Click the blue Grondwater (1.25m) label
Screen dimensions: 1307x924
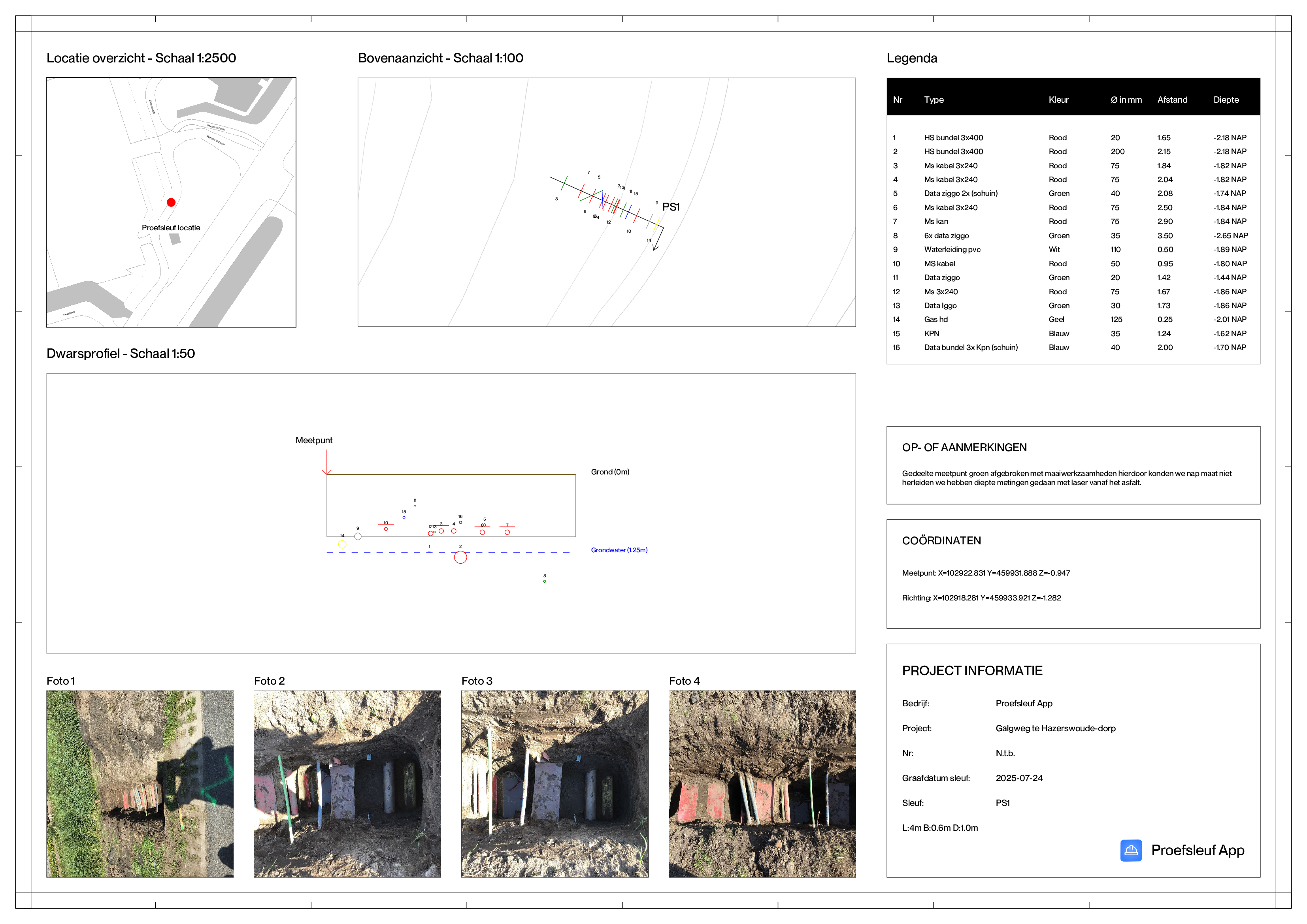619,550
